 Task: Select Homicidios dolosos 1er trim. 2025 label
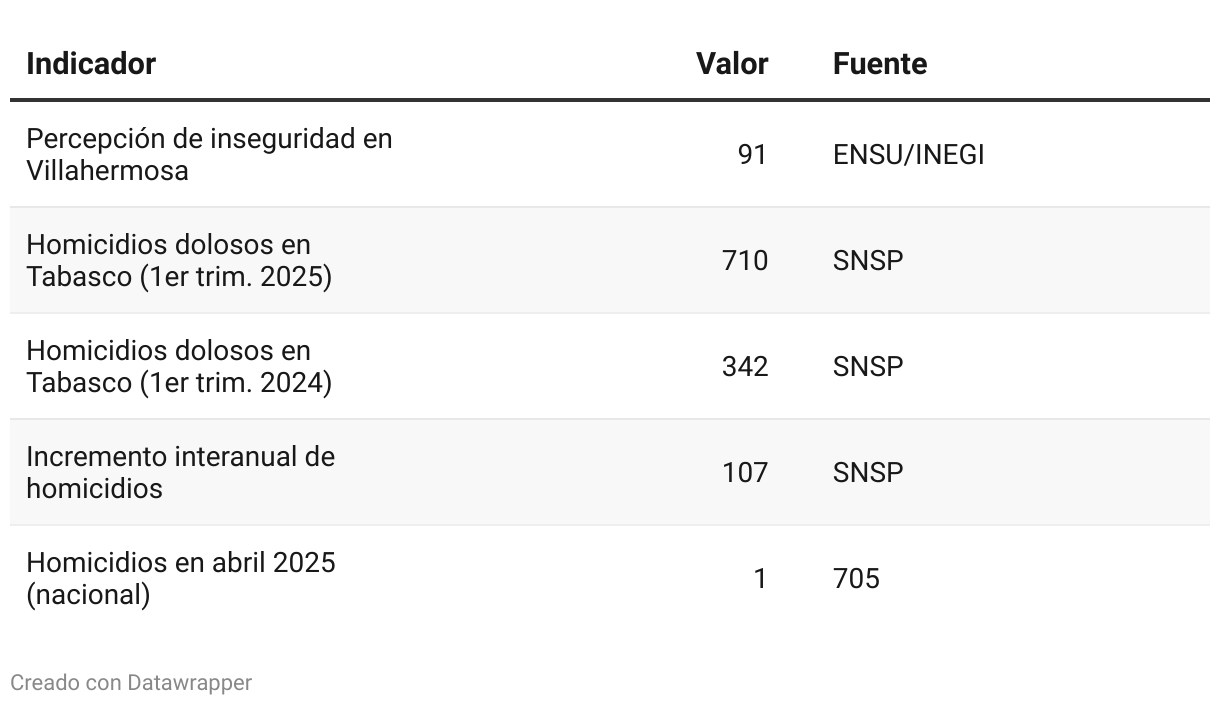pyautogui.click(x=179, y=260)
